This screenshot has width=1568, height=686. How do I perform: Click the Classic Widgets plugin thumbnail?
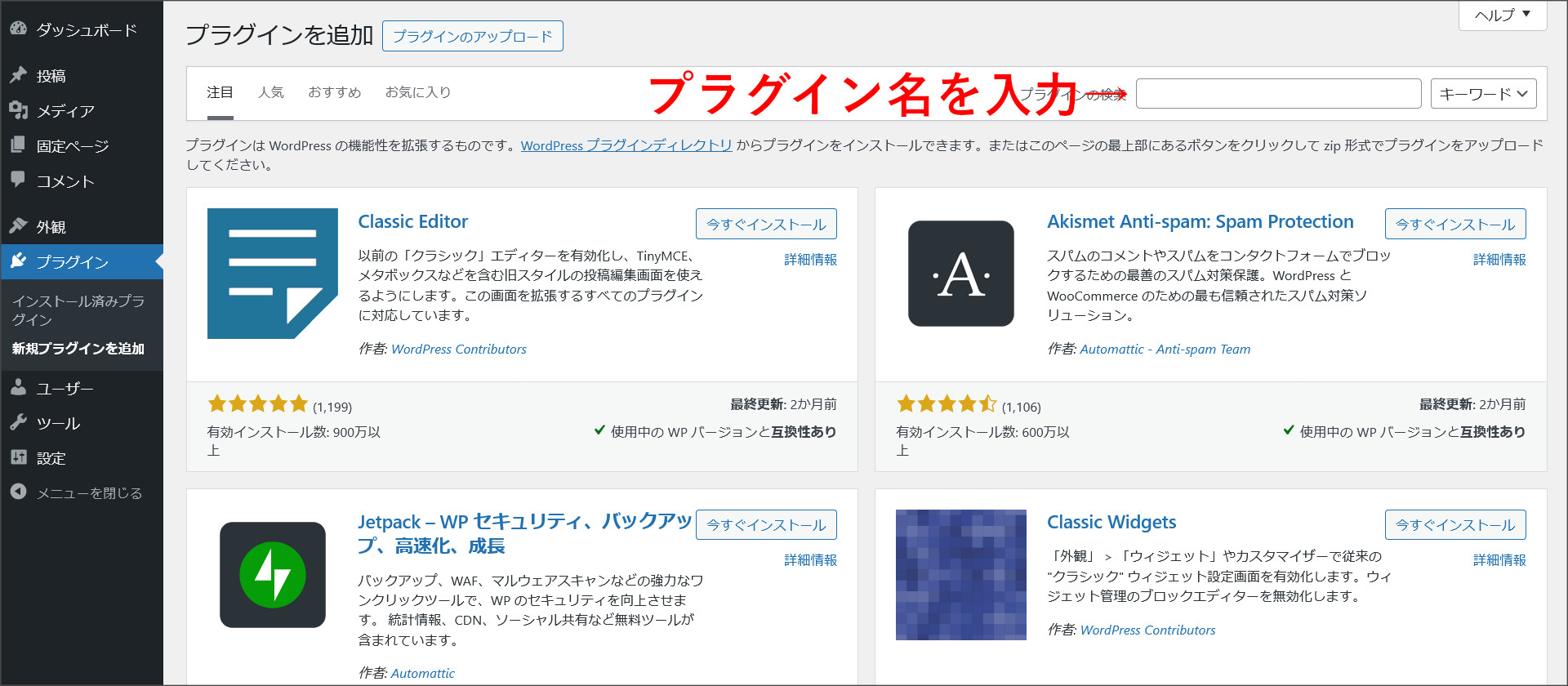coord(961,575)
